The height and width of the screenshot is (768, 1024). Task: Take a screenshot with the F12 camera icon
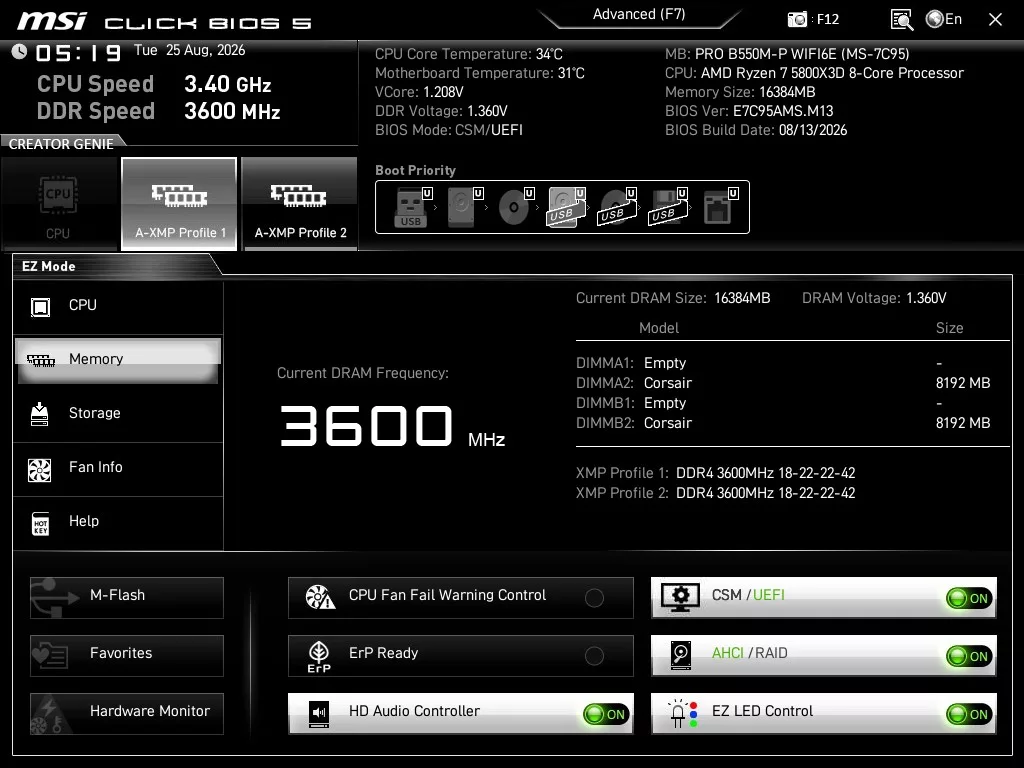click(x=797, y=20)
